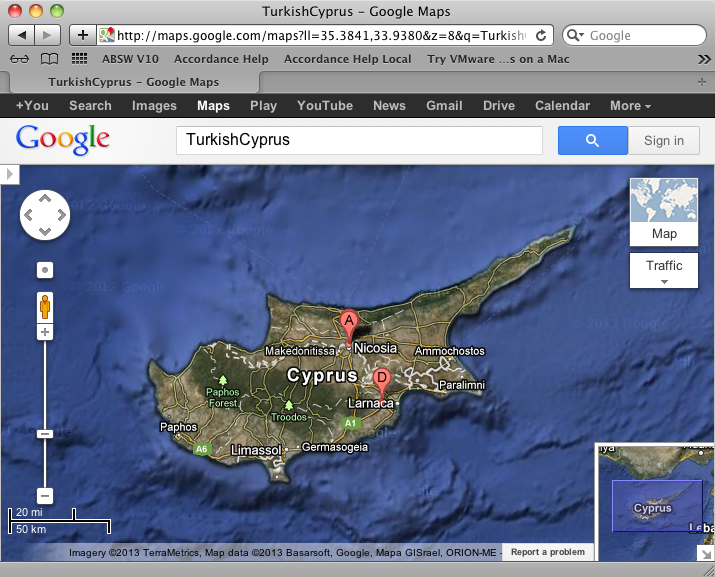Screen dimensions: 715x577
Task: Open the Traffic layer dropdown
Action: pos(663,271)
